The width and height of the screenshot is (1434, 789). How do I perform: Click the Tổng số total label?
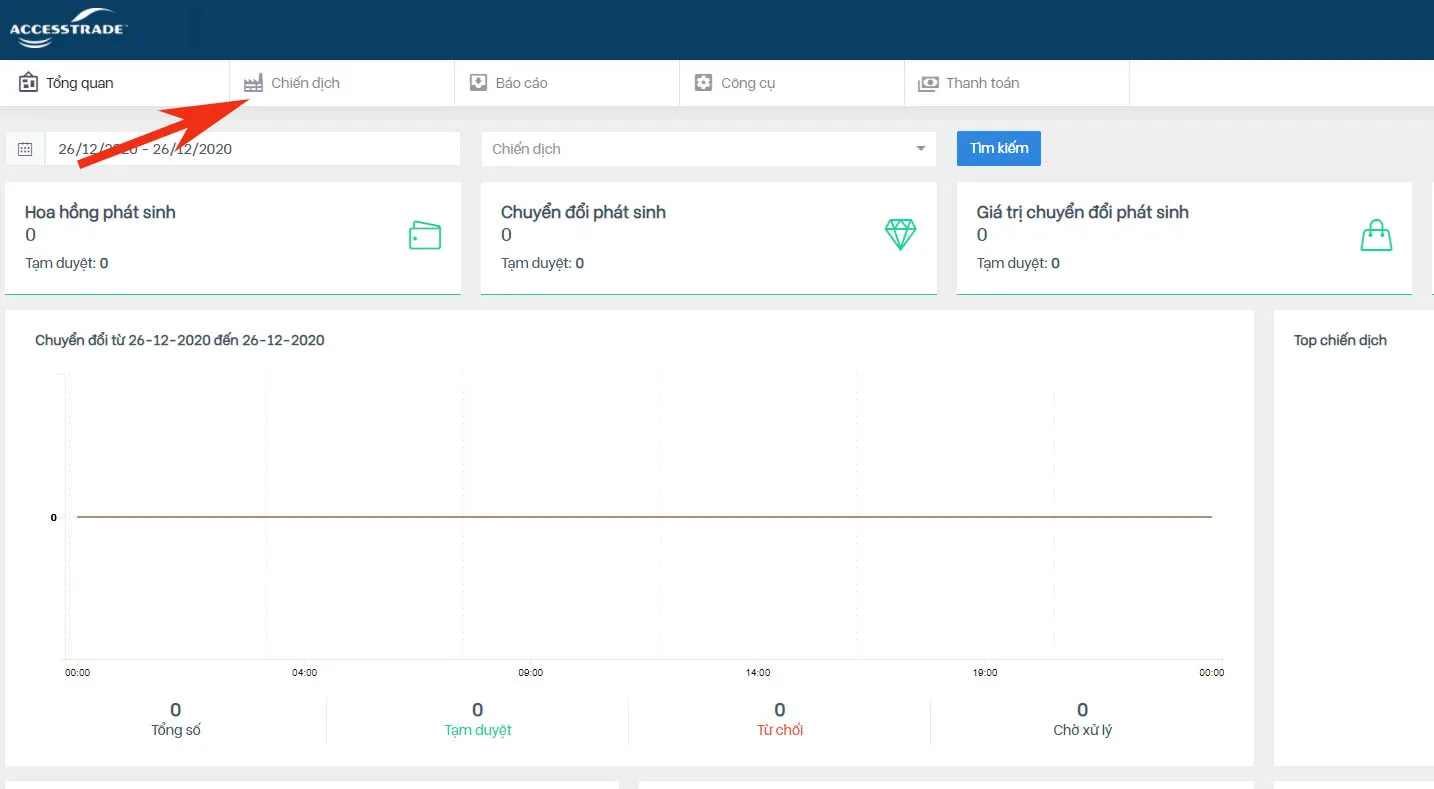coord(176,730)
